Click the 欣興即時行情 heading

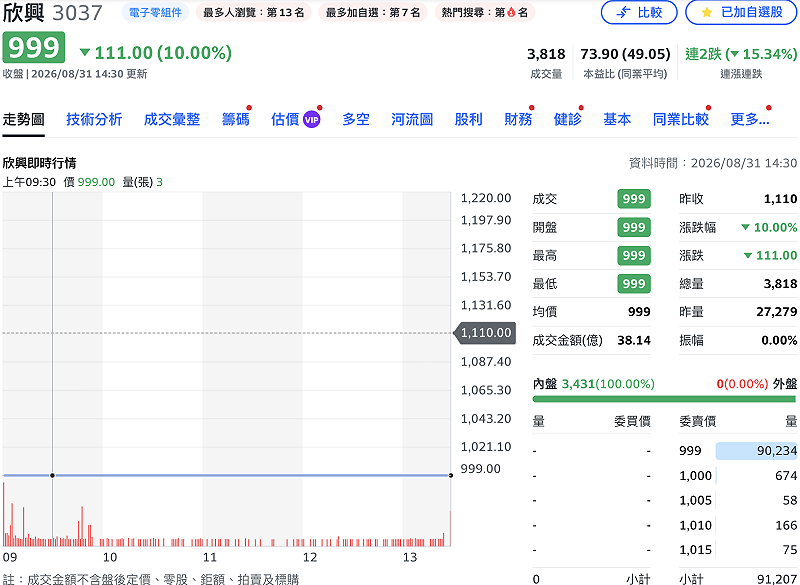(x=39, y=163)
